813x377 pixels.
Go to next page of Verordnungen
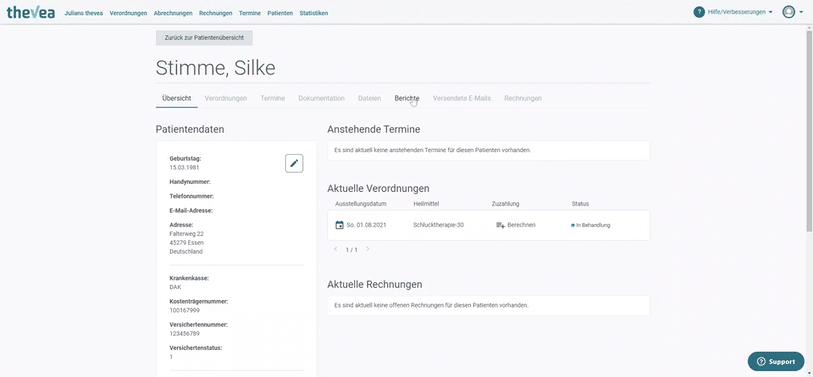coord(368,249)
